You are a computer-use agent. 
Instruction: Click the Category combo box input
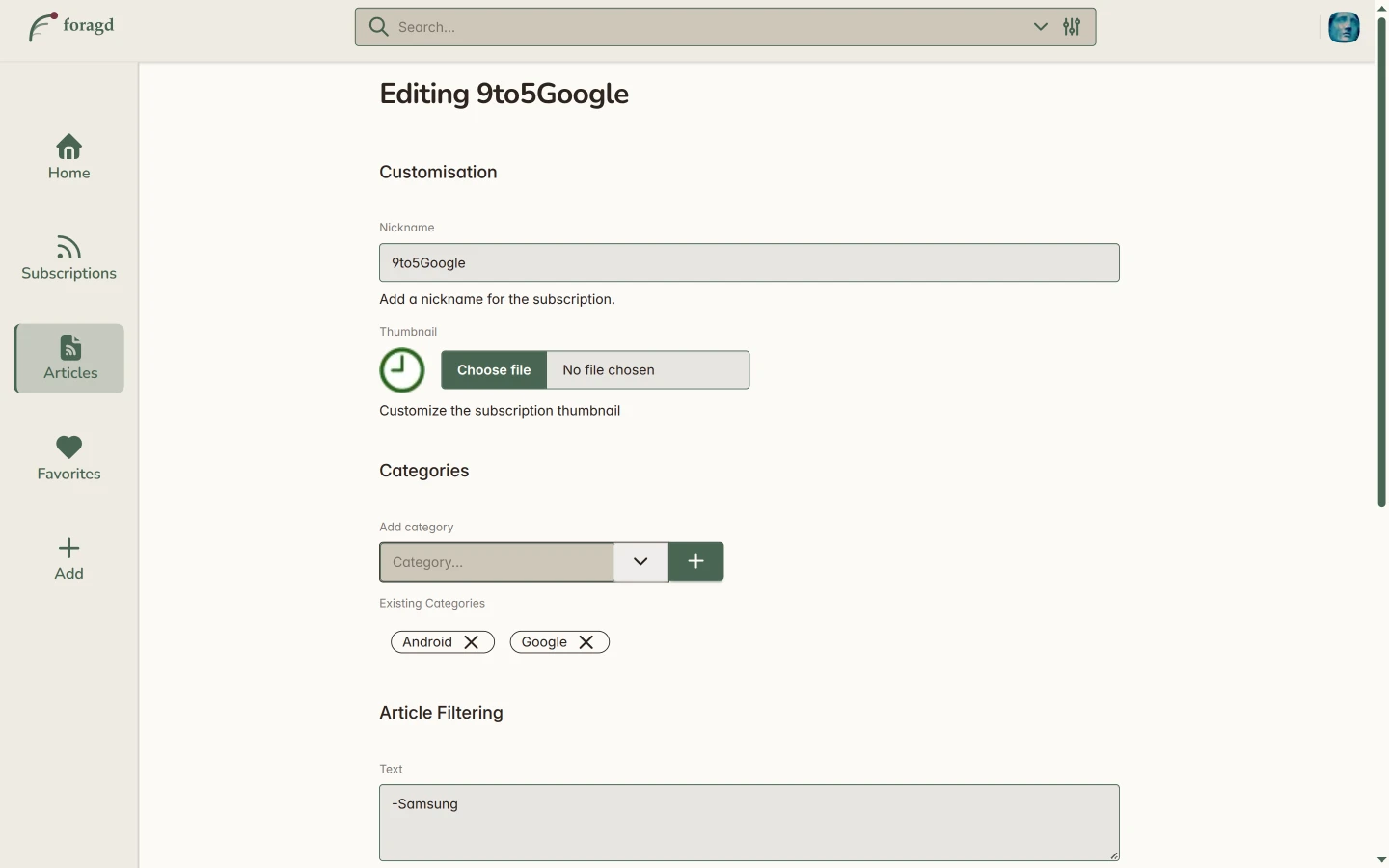497,562
